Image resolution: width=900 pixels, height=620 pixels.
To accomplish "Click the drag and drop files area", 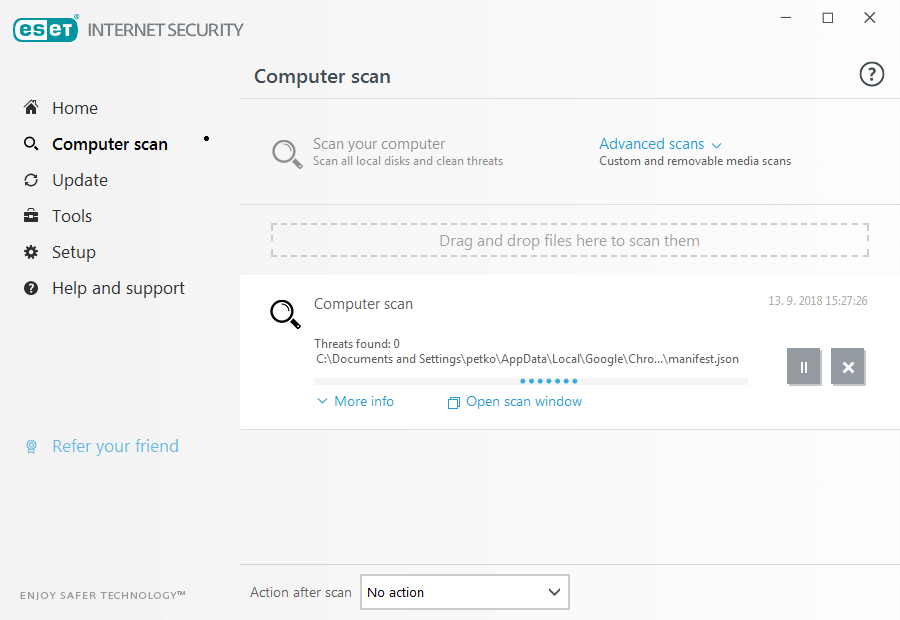I will click(x=569, y=240).
